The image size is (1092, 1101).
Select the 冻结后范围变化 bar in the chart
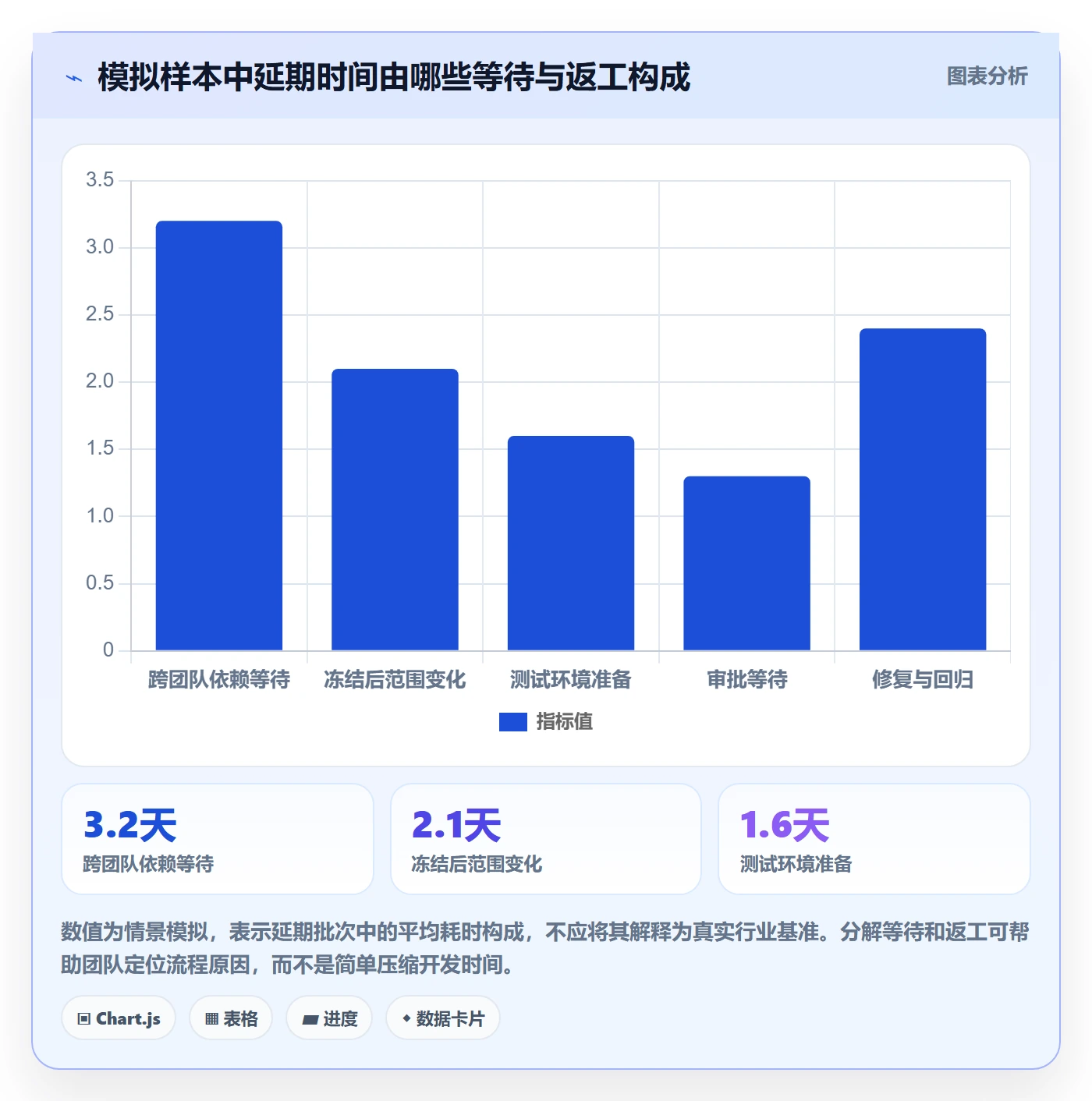(395, 509)
